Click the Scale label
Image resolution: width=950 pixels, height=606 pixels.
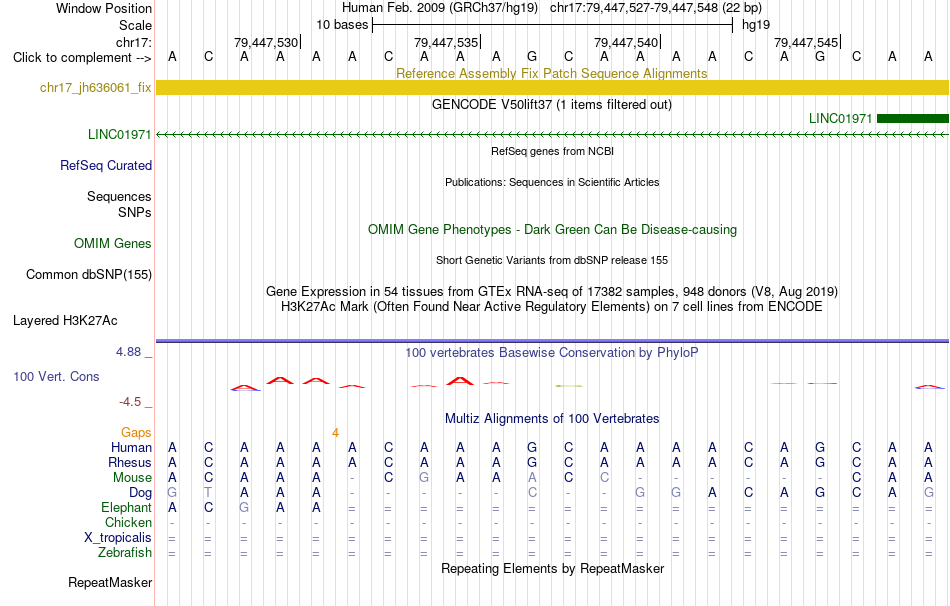click(135, 25)
